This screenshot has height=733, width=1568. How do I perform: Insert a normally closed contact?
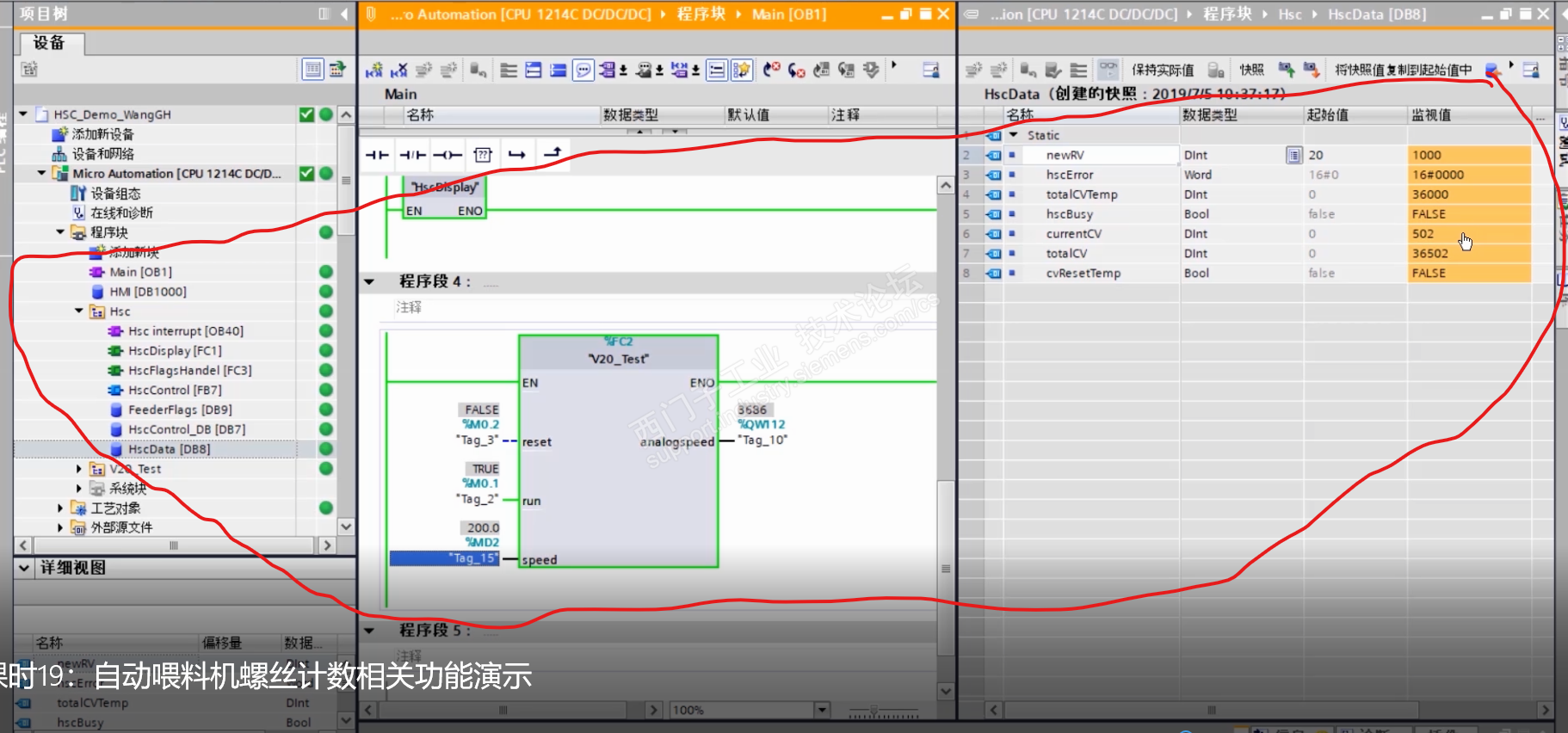[412, 155]
